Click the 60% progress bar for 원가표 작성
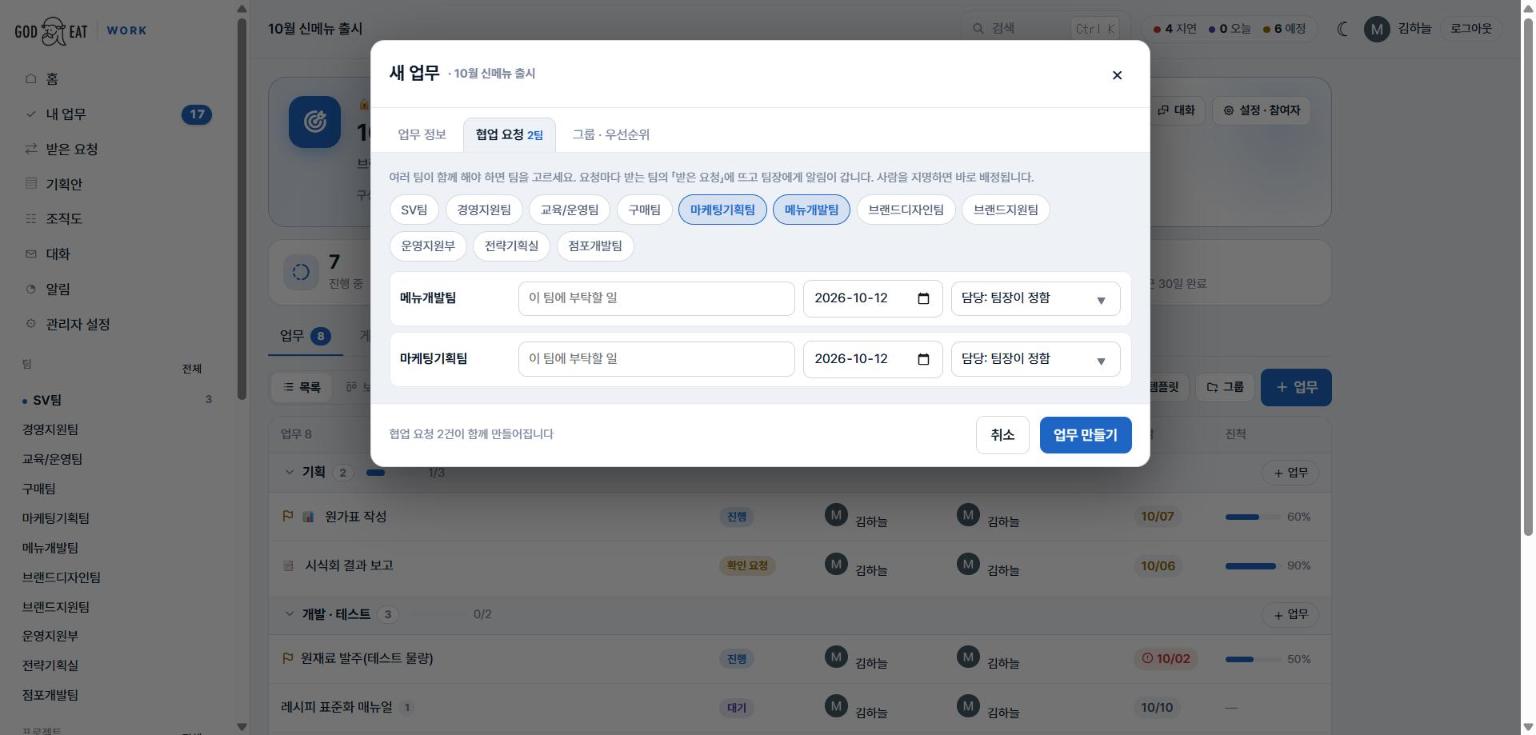 (1252, 517)
